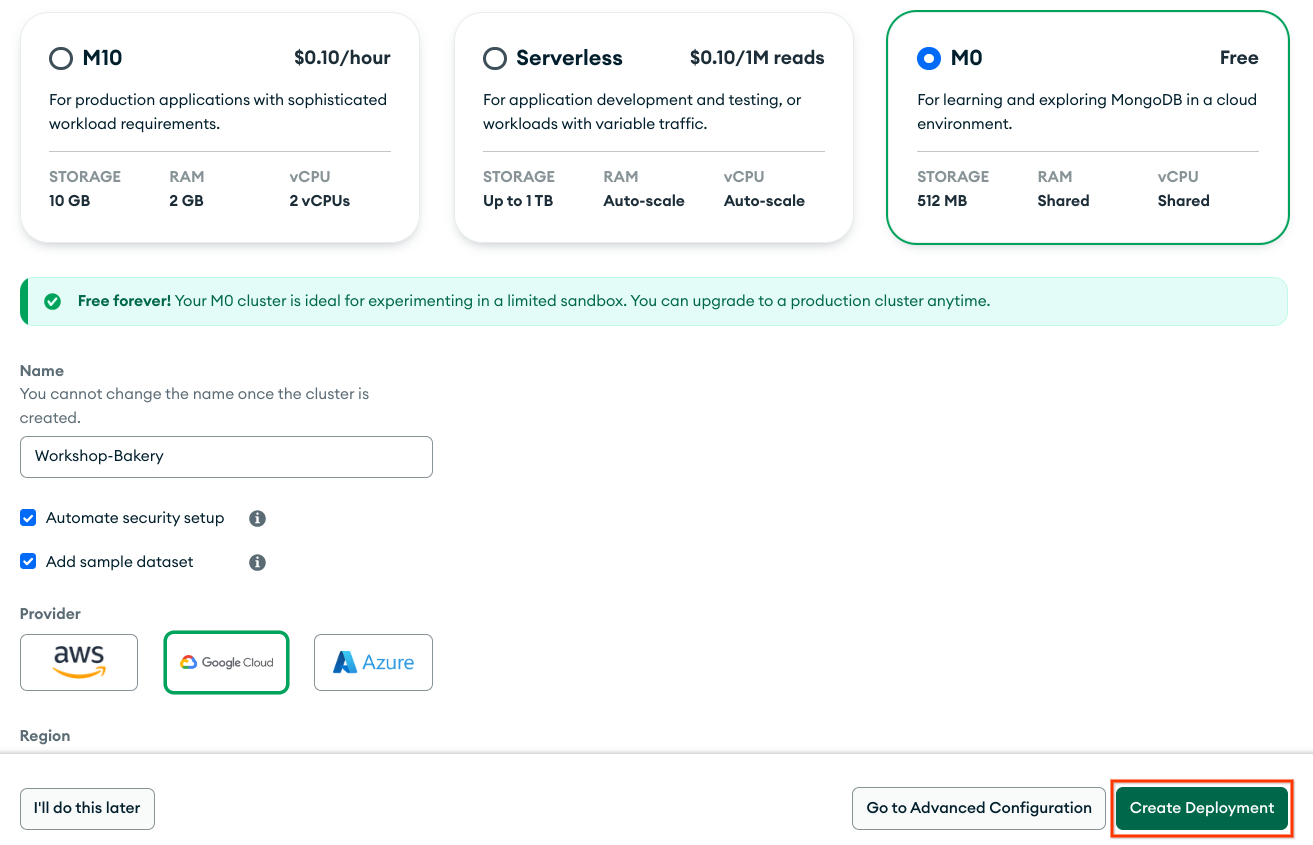Open info icon beside Add sample dataset

click(257, 562)
